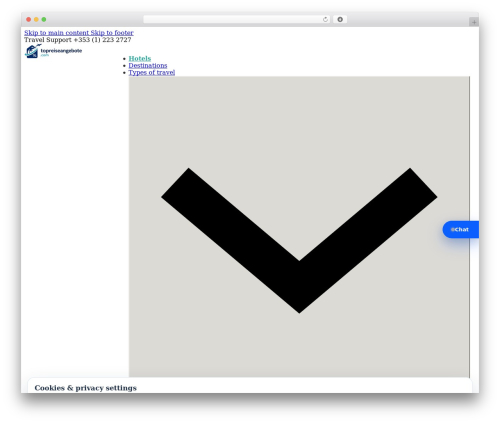This screenshot has width=500, height=423.
Task: Open the Hotels menu link
Action: point(140,59)
